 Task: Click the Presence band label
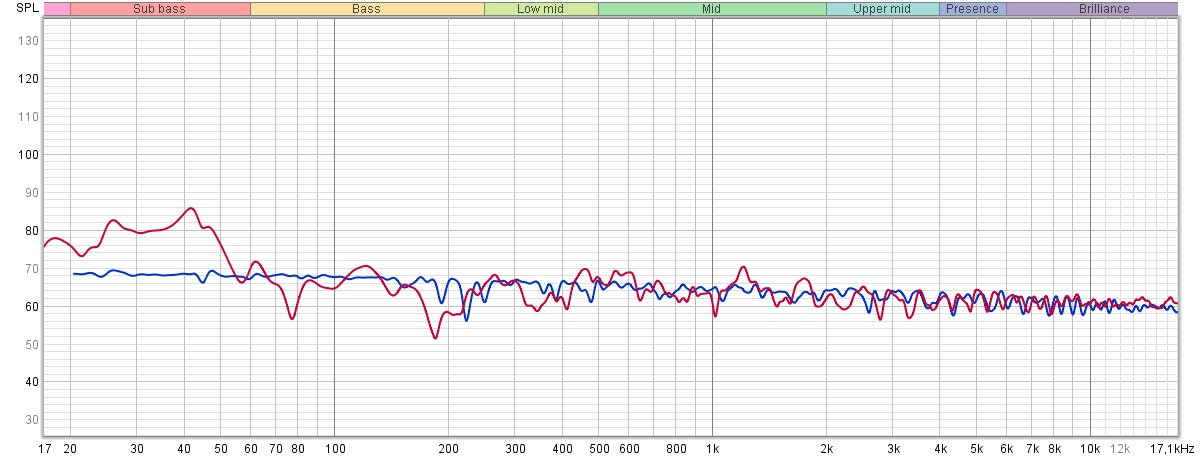972,9
